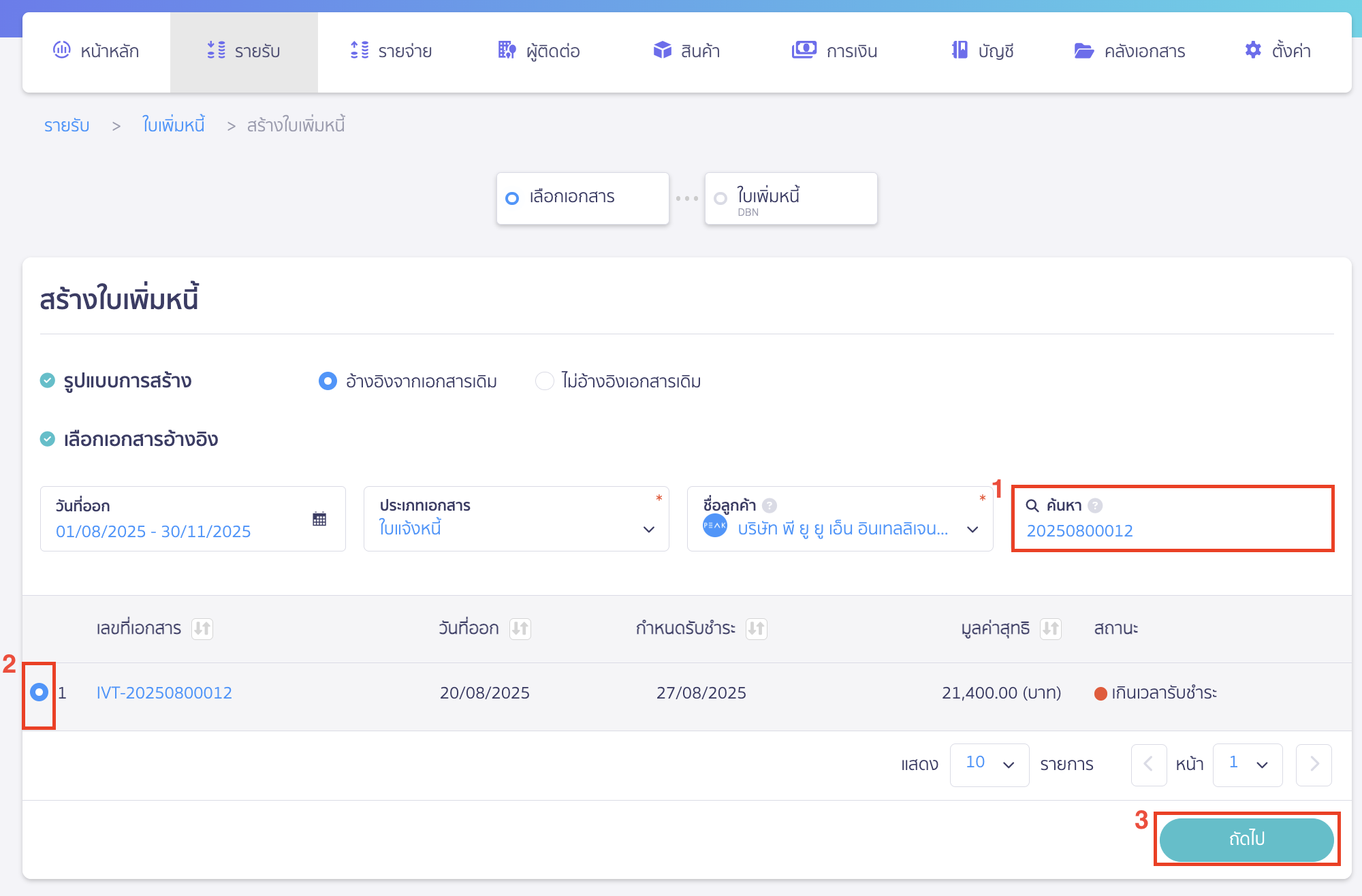Click the ใบเพิ่มหนี้ breadcrumb link
Screen dimensions: 1362x896
173,125
